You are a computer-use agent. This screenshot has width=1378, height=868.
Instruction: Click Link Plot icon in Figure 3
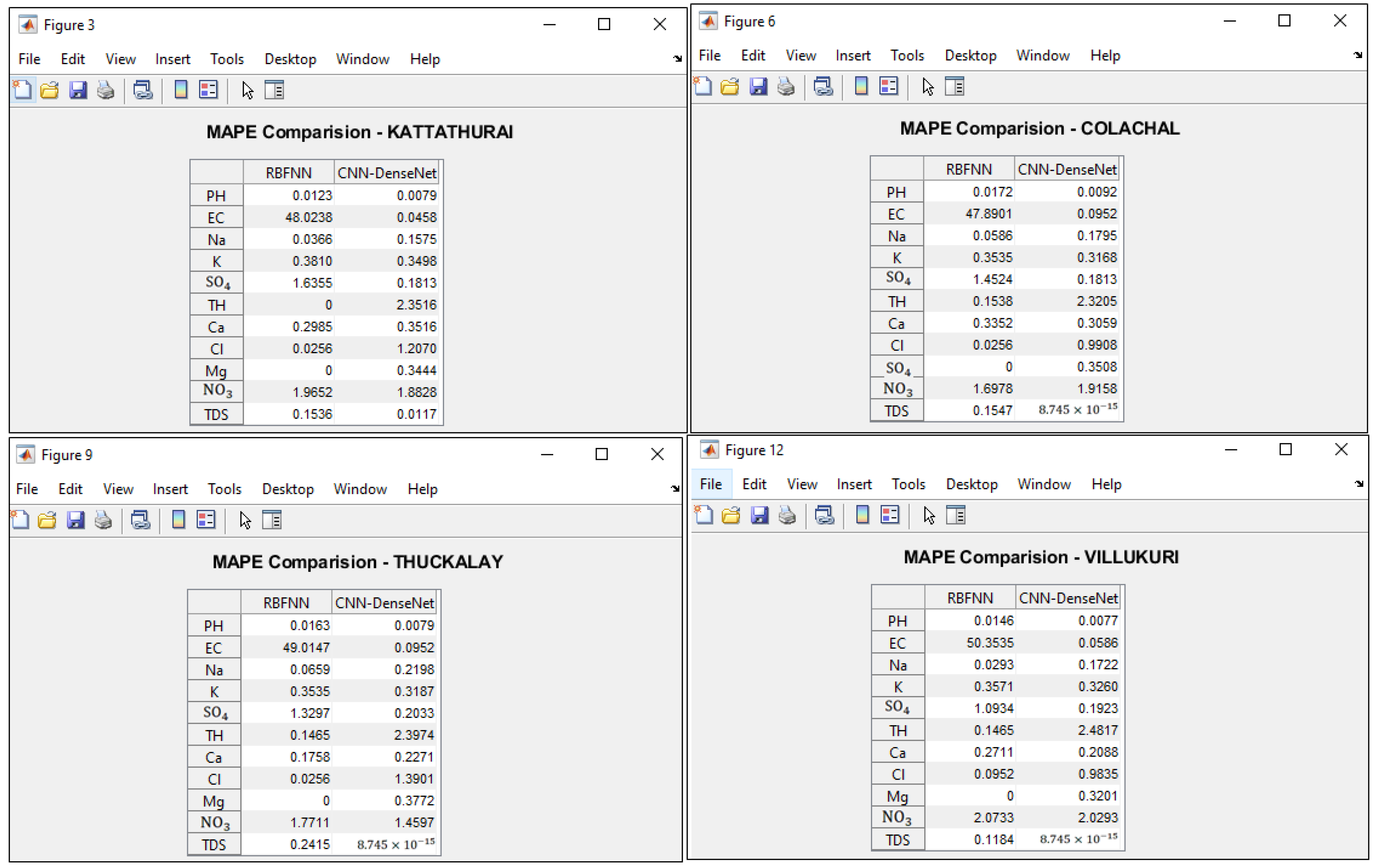pos(143,90)
